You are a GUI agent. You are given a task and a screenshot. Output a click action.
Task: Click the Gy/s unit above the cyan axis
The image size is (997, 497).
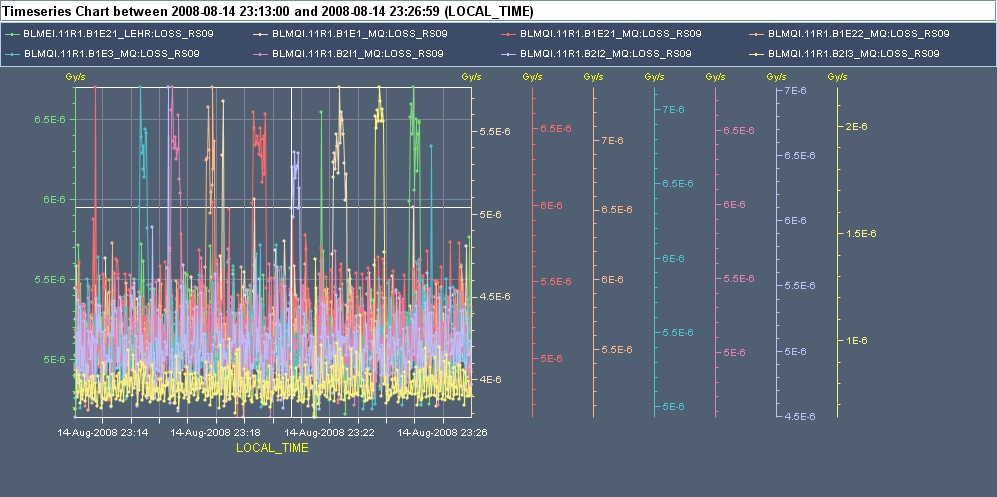point(654,77)
